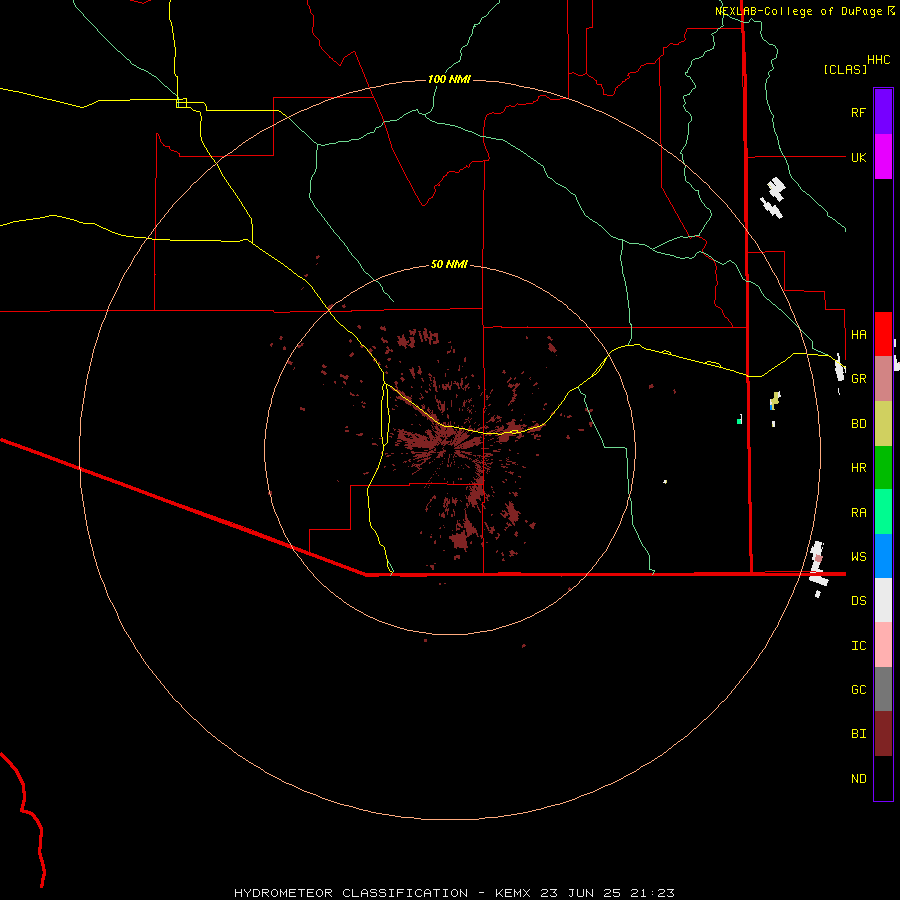This screenshot has height=900, width=900.
Task: Click the brown BI legend swatch
Action: 883,734
